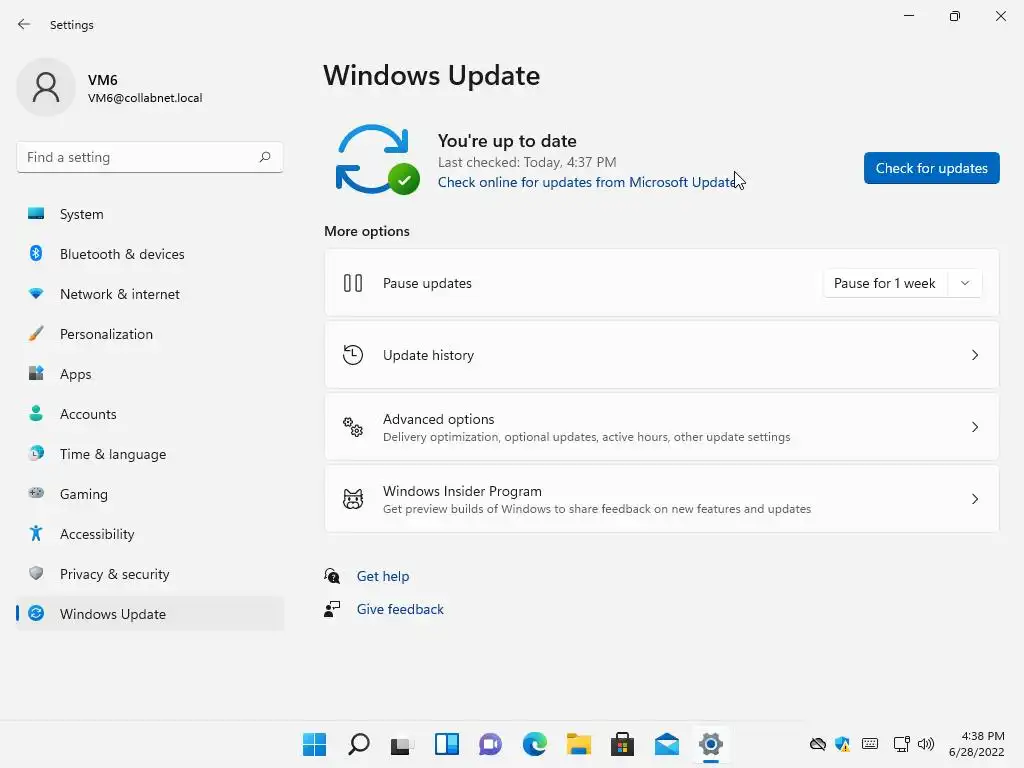The image size is (1024, 768).
Task: Expand Update history with its chevron
Action: (x=974, y=355)
